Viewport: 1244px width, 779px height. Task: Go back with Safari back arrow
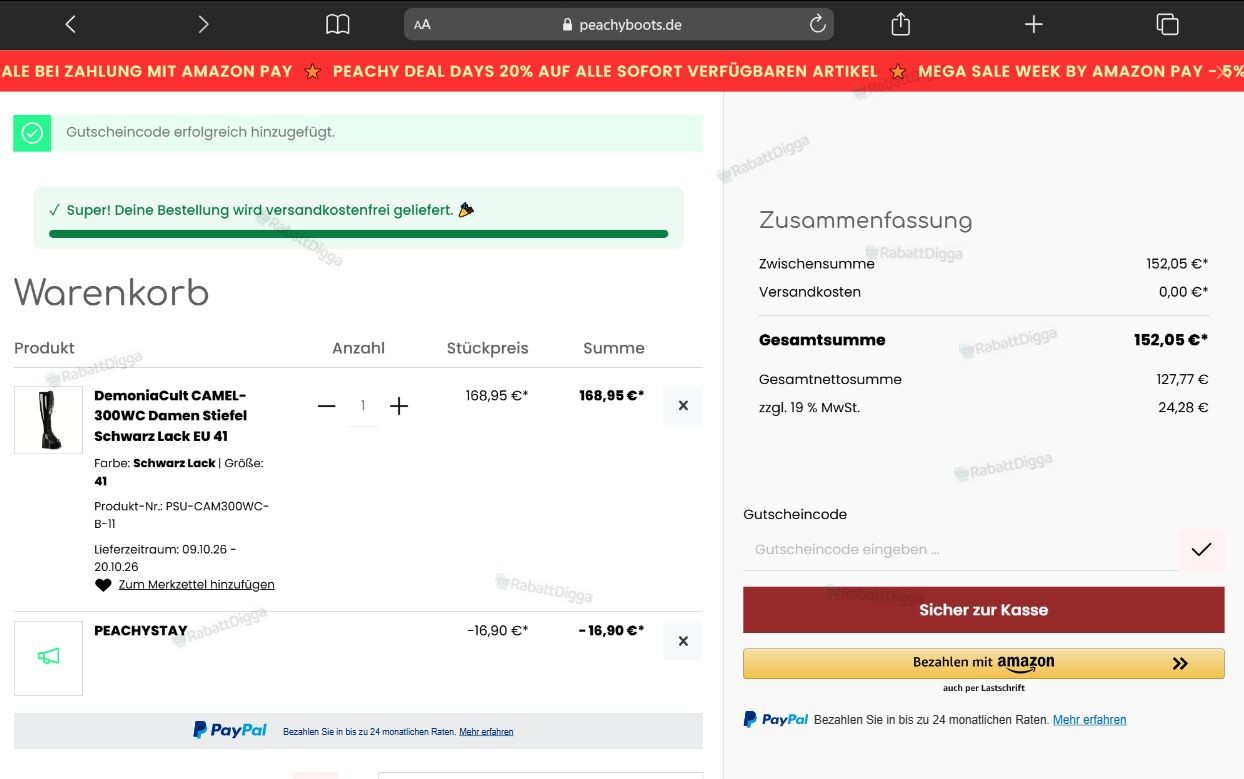click(x=70, y=24)
